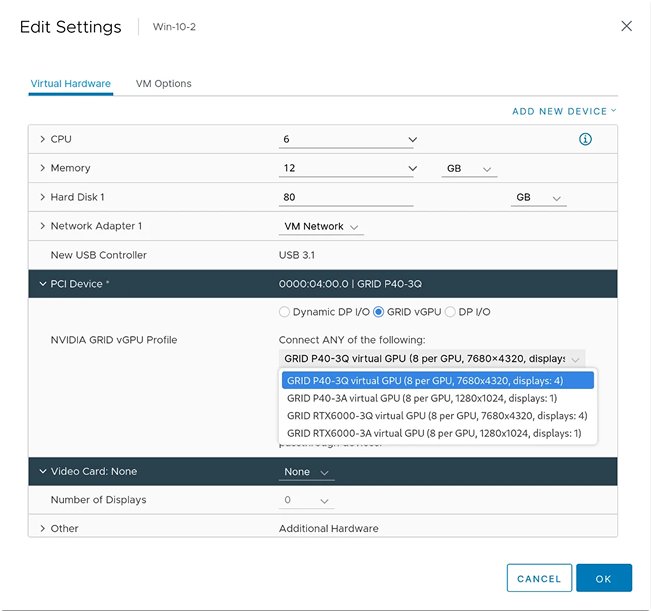Open the Memory GB unit dropdown
This screenshot has height=611, width=651.
pyautogui.click(x=469, y=169)
